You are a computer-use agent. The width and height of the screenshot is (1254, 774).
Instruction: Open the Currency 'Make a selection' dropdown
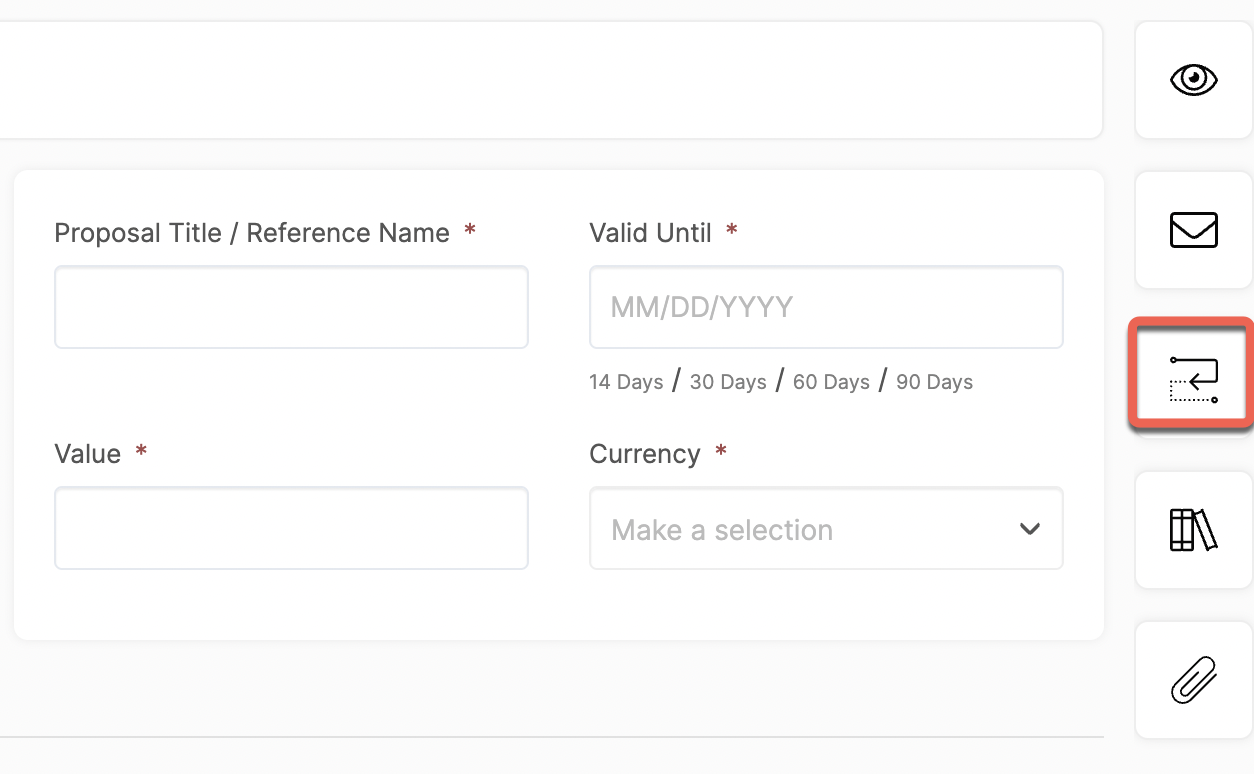pyautogui.click(x=826, y=528)
